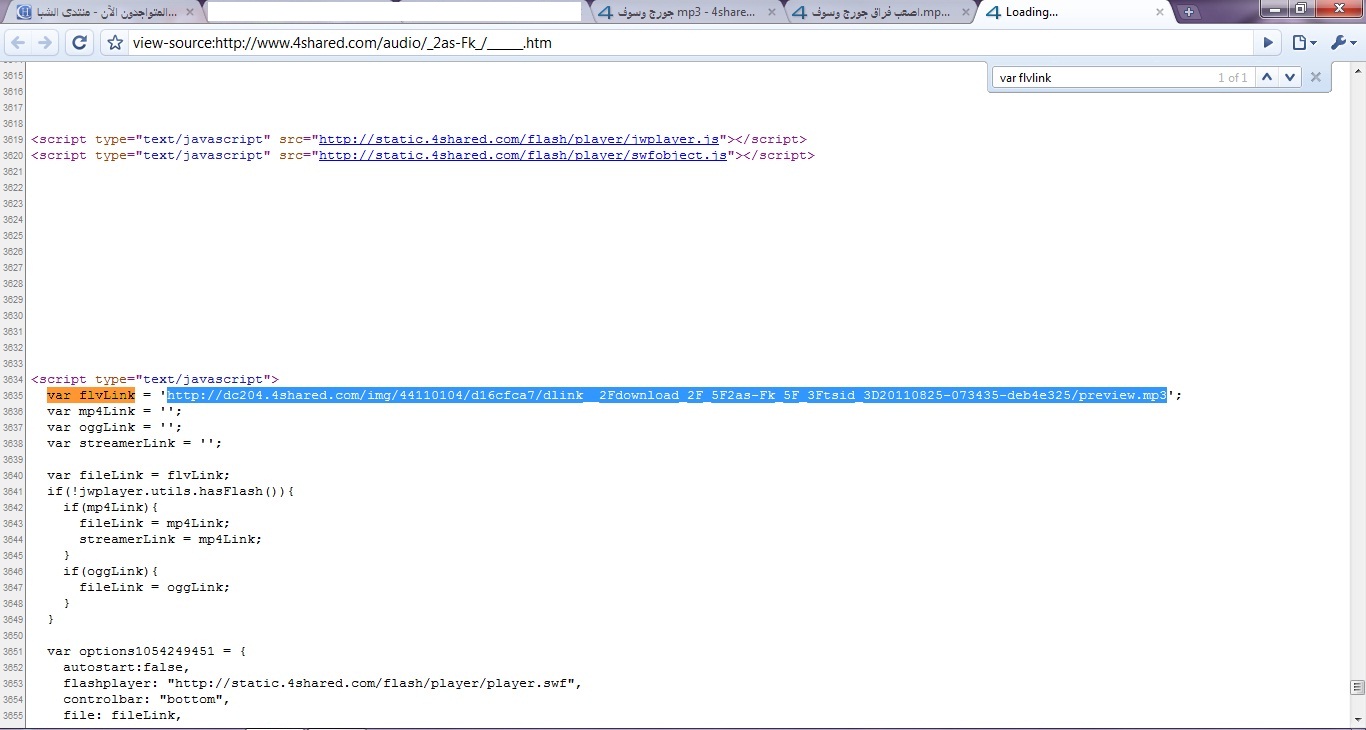Open the jwplayer.js script link
This screenshot has width=1366, height=730.
519,140
